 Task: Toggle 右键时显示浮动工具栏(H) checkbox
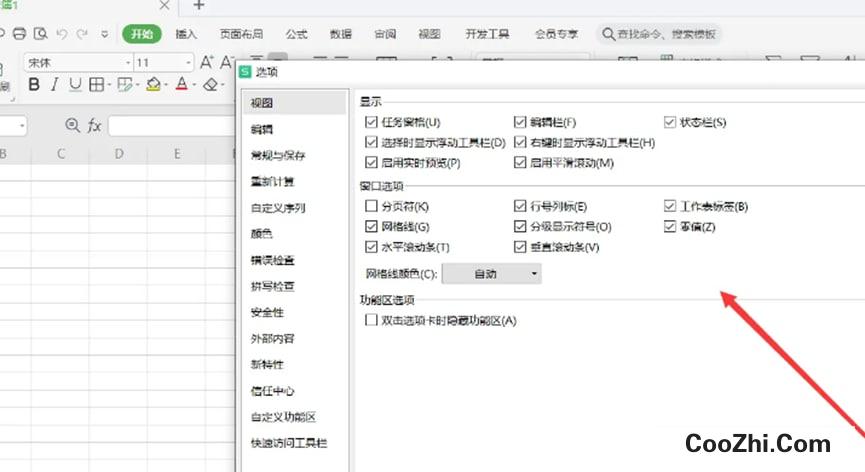tap(520, 142)
